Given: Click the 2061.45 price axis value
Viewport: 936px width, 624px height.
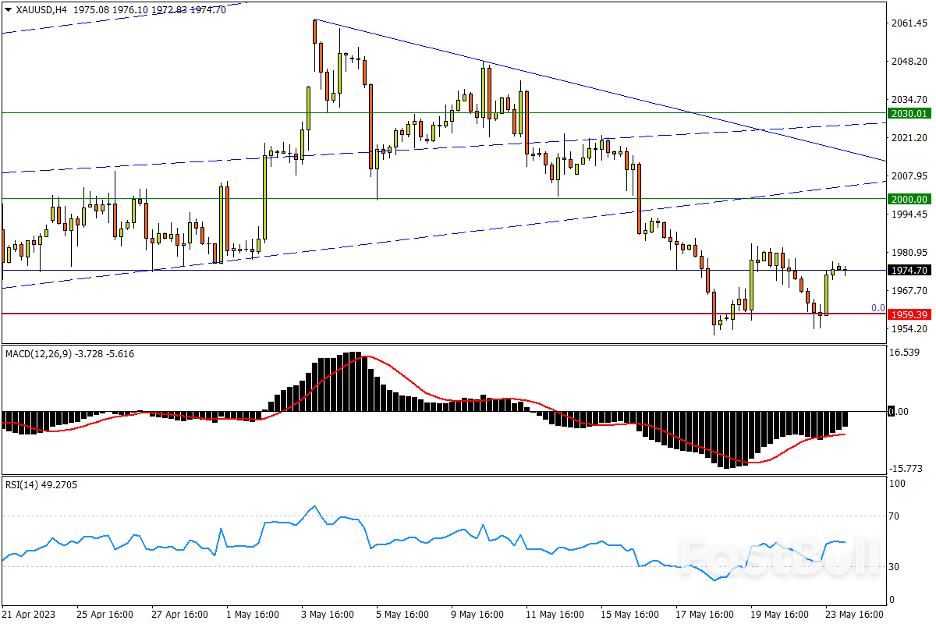Looking at the screenshot, I should [x=910, y=24].
